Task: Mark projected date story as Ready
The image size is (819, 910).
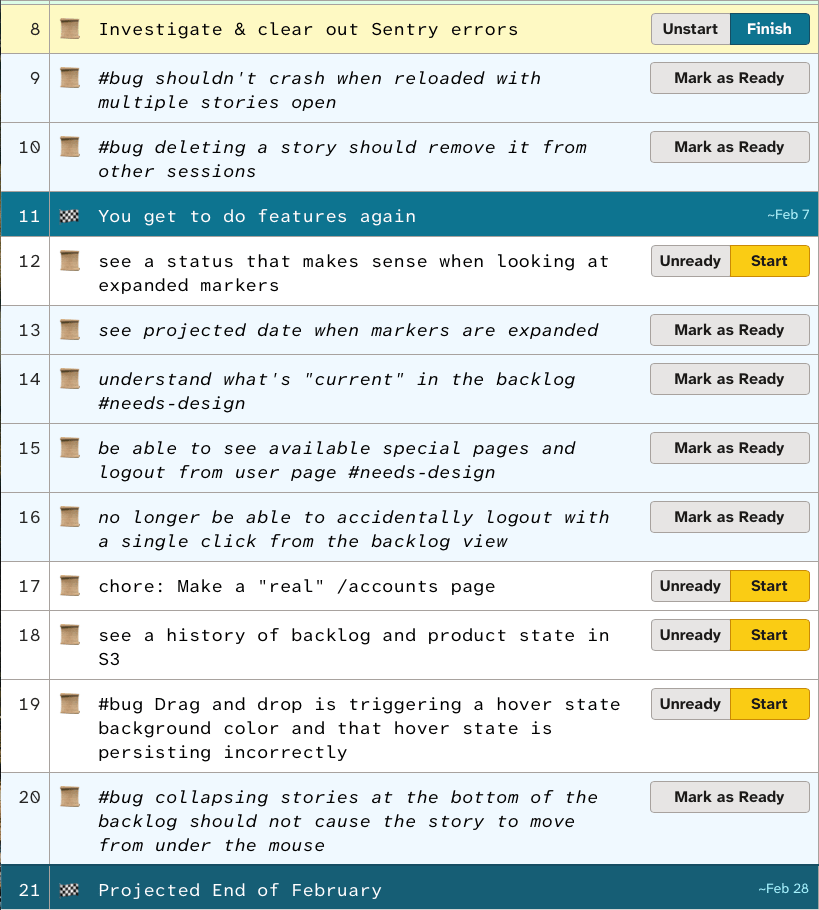Action: coord(729,330)
